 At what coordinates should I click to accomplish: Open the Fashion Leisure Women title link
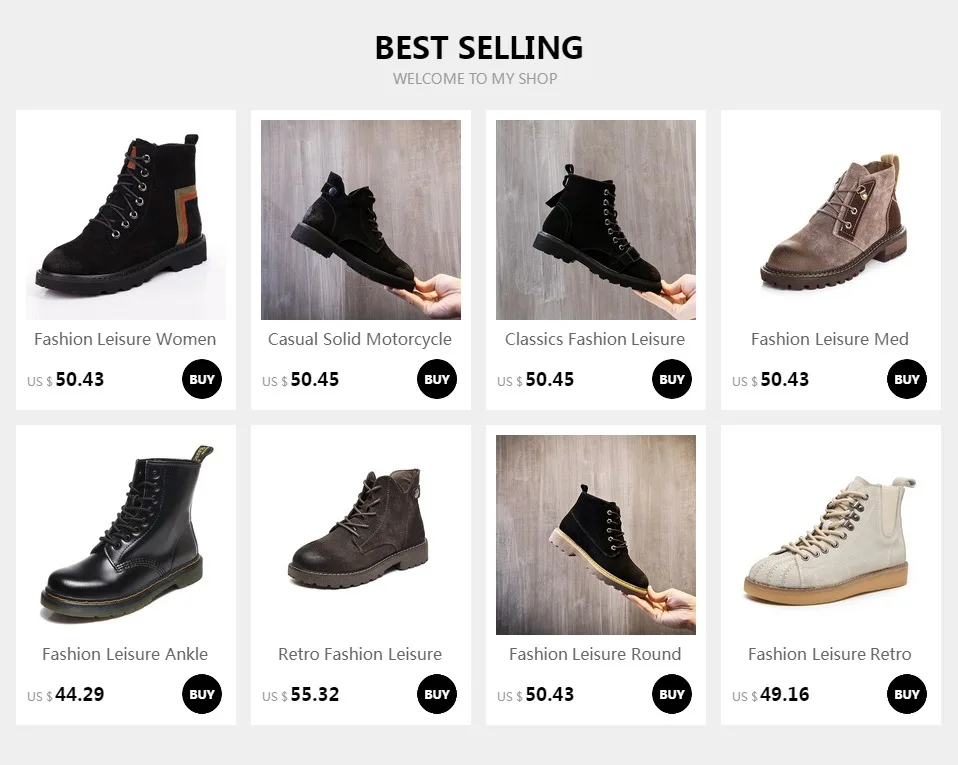coord(125,339)
